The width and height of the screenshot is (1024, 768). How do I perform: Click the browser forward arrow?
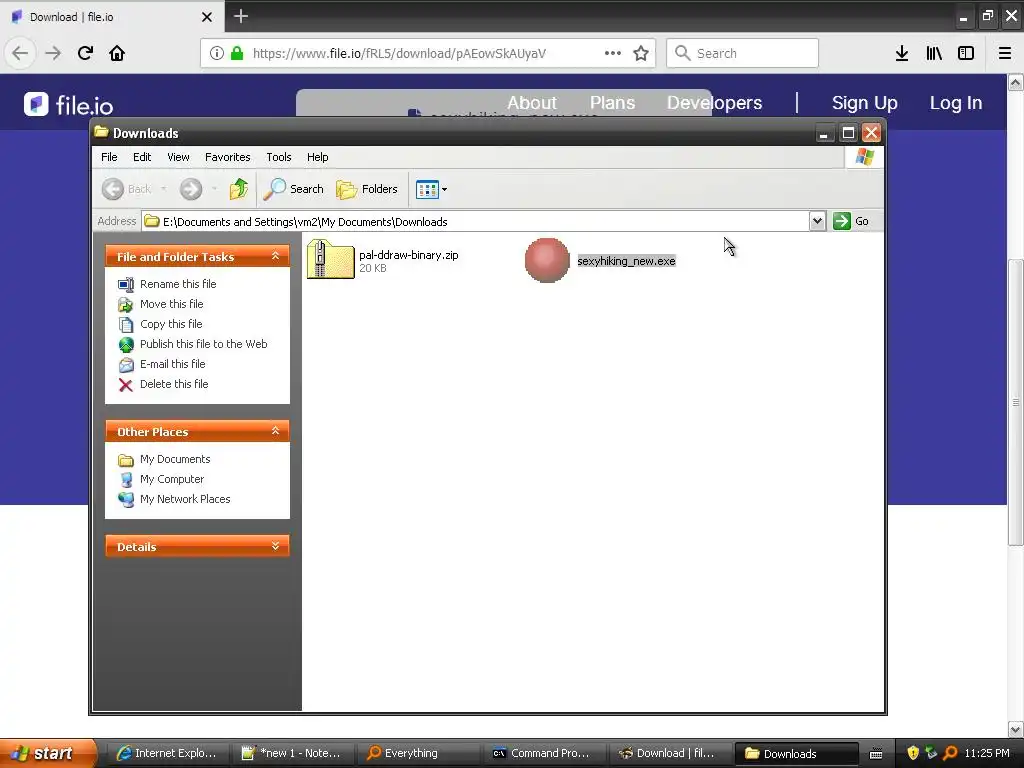[53, 53]
